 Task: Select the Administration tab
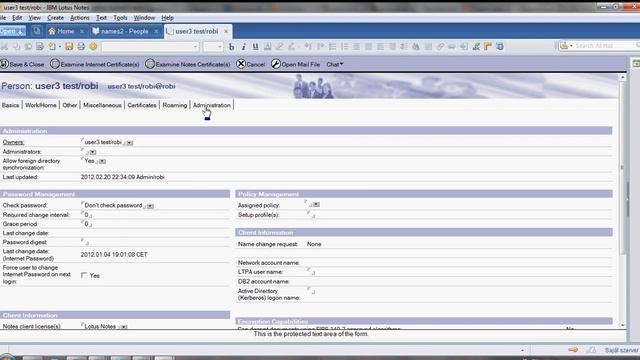point(211,105)
